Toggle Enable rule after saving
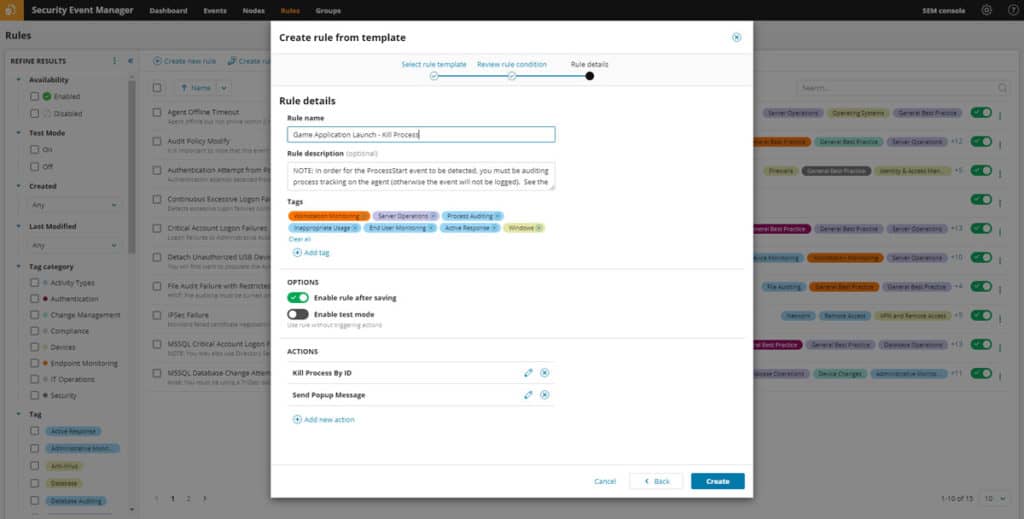Viewport: 1024px width, 519px height. click(x=298, y=298)
